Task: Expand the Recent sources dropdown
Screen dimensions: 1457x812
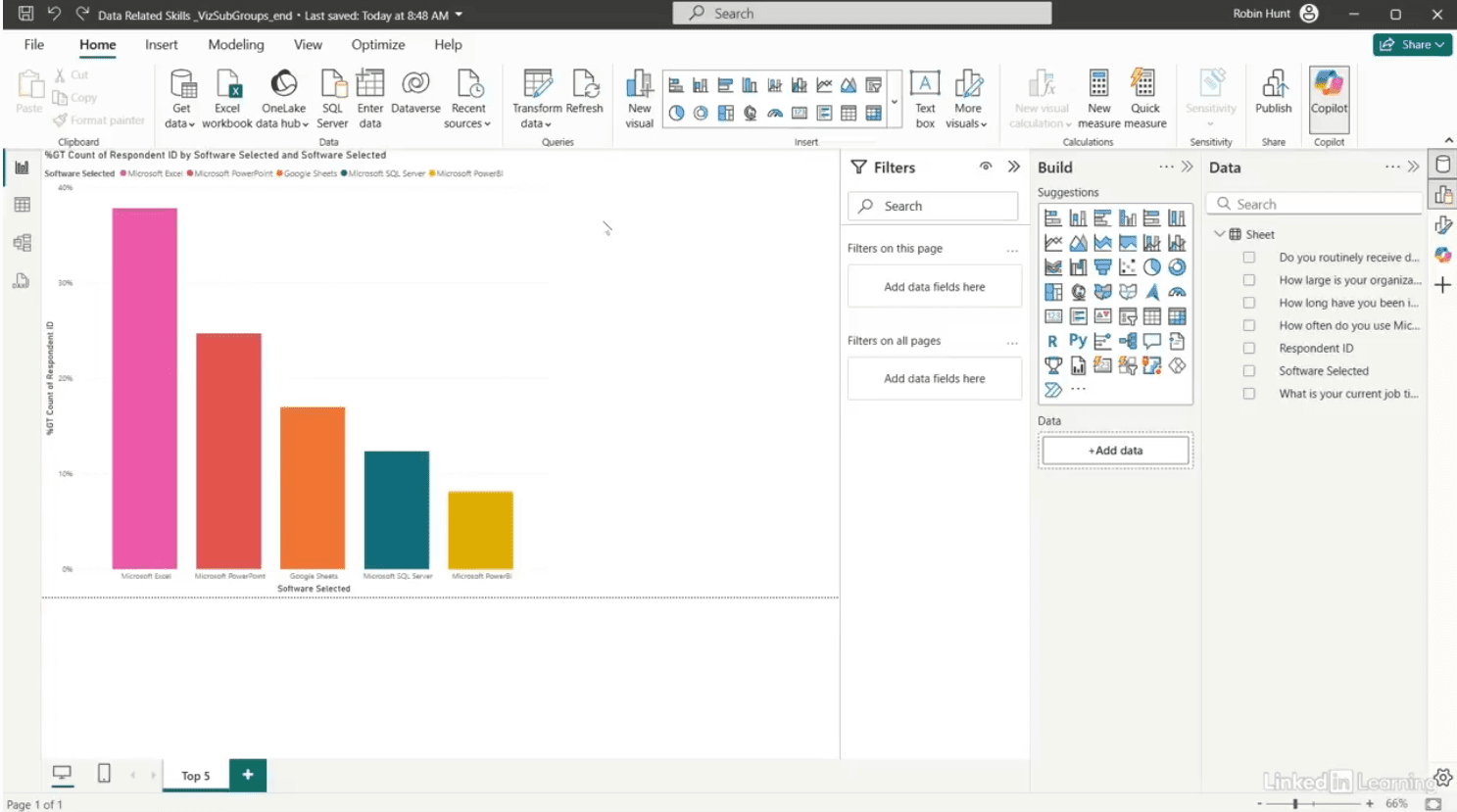Action: click(x=468, y=98)
